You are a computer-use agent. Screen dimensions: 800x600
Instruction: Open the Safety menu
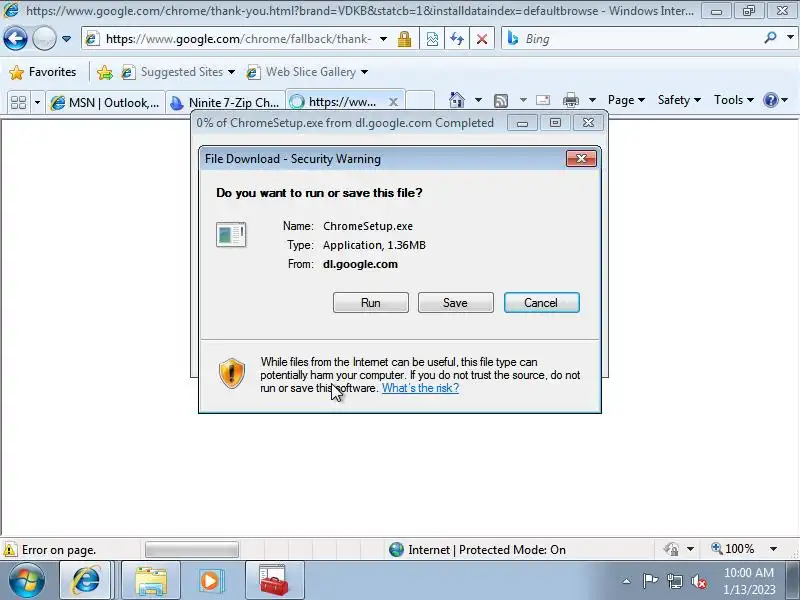(679, 100)
